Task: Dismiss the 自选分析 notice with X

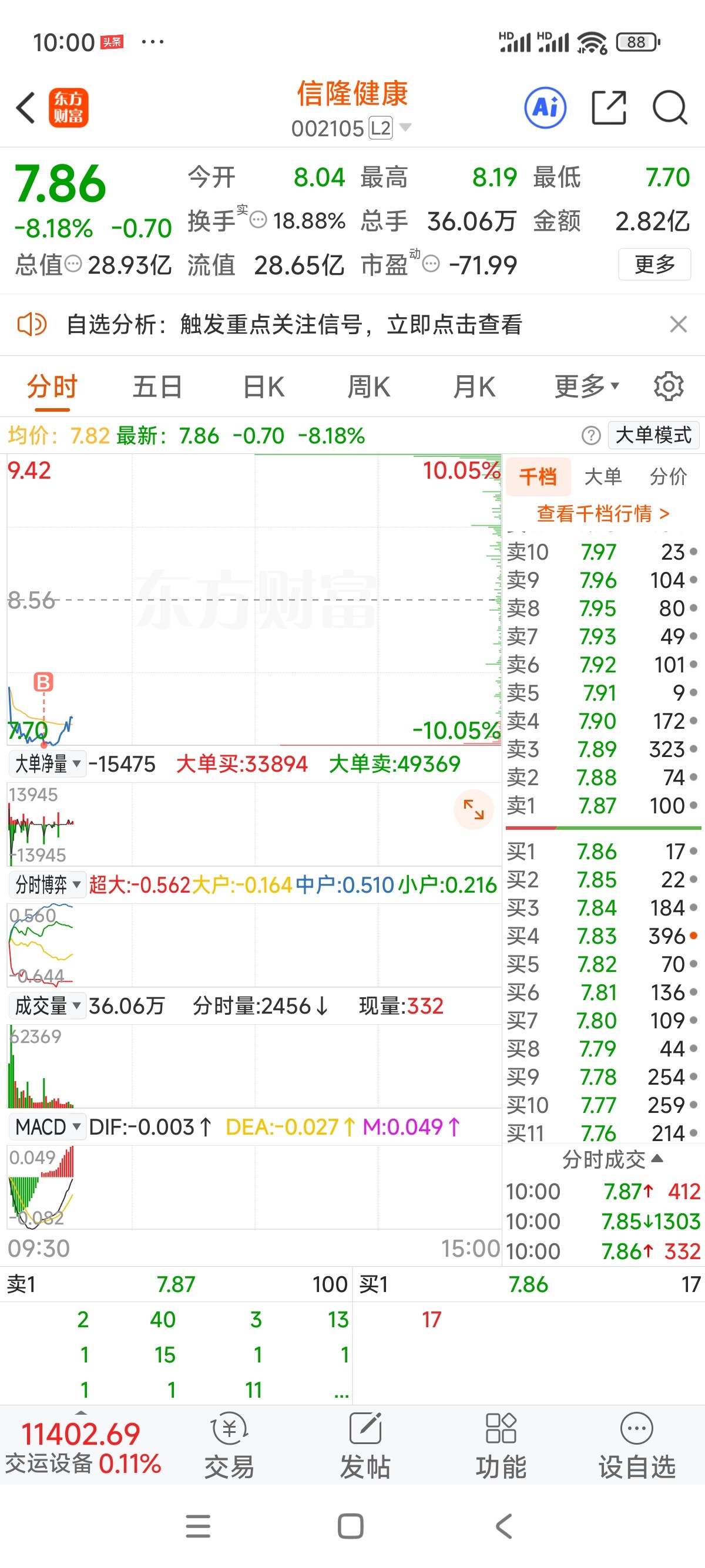Action: [x=678, y=324]
